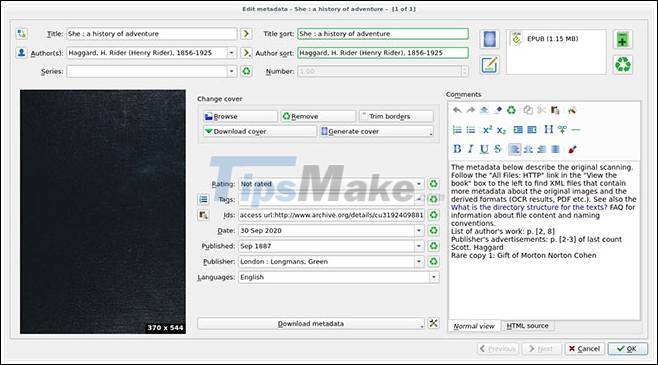Image resolution: width=658 pixels, height=365 pixels.
Task: Select the align left option in Comments
Action: coord(514,149)
